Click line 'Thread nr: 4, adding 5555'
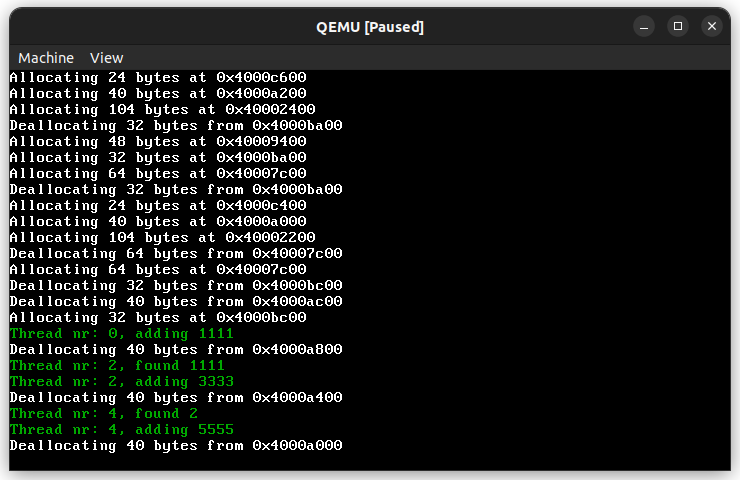 pyautogui.click(x=122, y=430)
